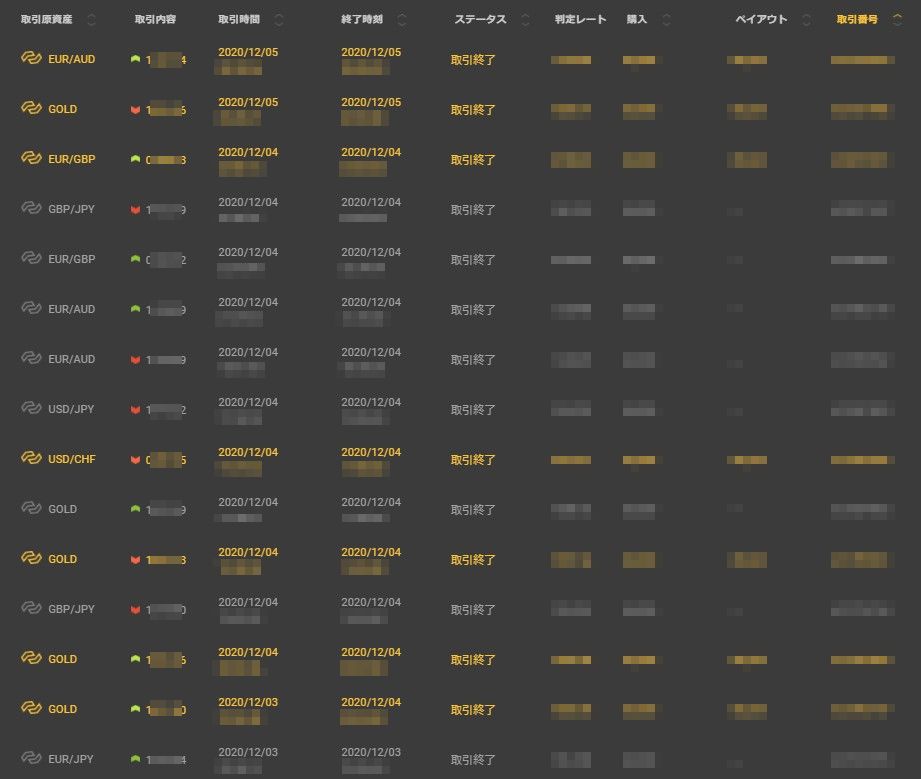Click the green up arrow in the EUR/JPY row
Screen dimensions: 921x779
(135, 760)
